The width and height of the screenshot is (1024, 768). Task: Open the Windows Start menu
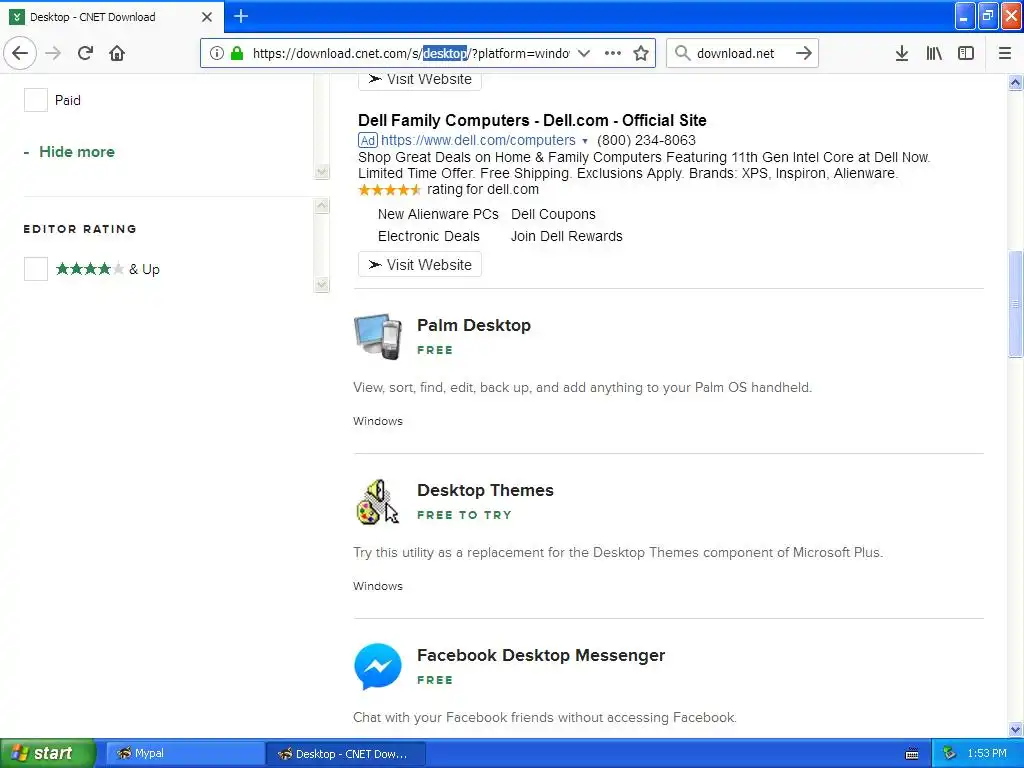click(x=48, y=753)
